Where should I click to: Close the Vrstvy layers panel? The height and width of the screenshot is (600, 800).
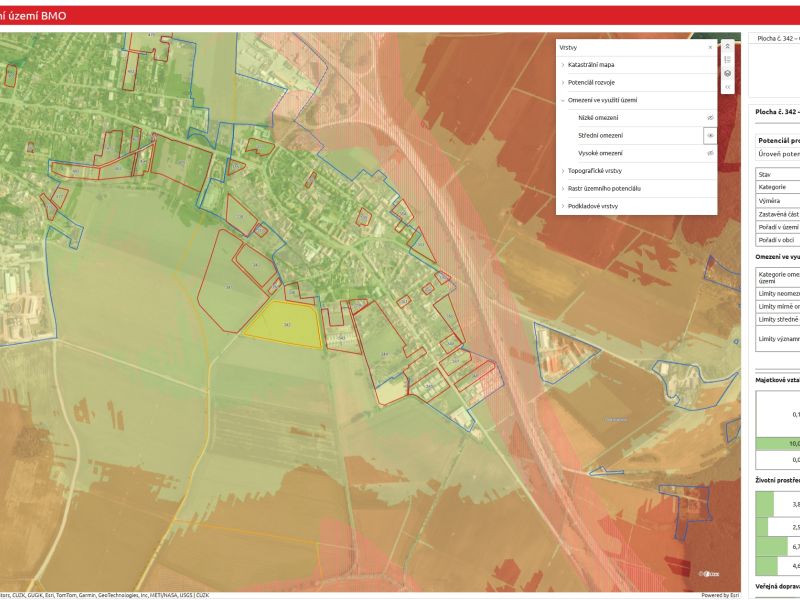[x=710, y=47]
